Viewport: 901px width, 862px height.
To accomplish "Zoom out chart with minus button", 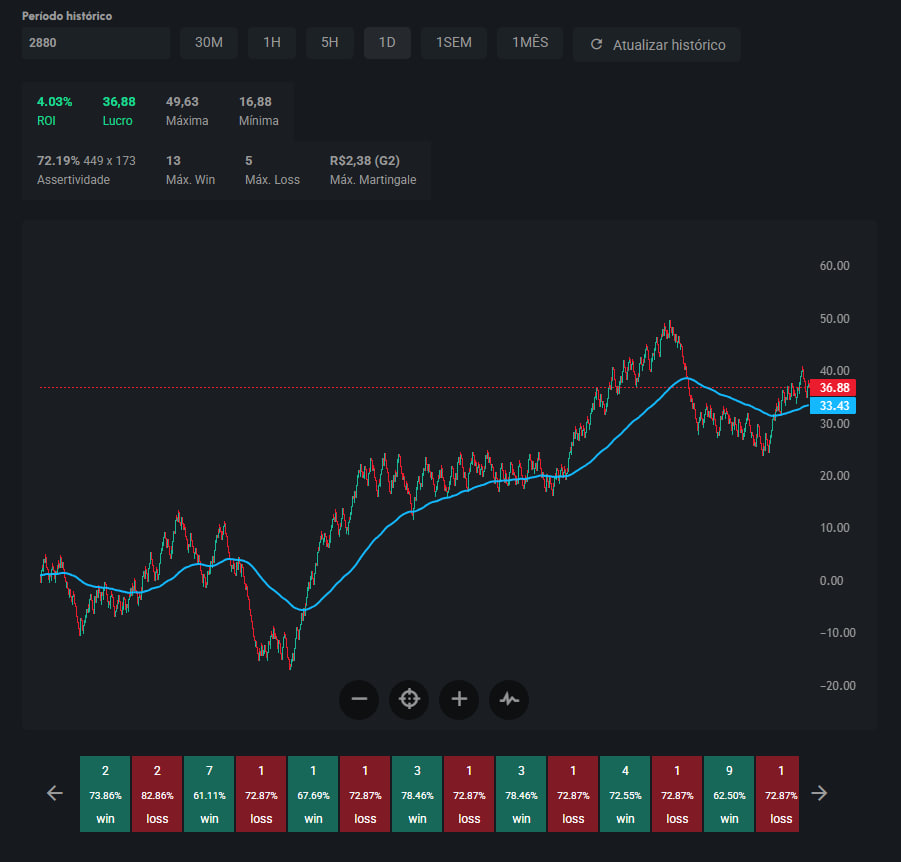I will click(359, 699).
